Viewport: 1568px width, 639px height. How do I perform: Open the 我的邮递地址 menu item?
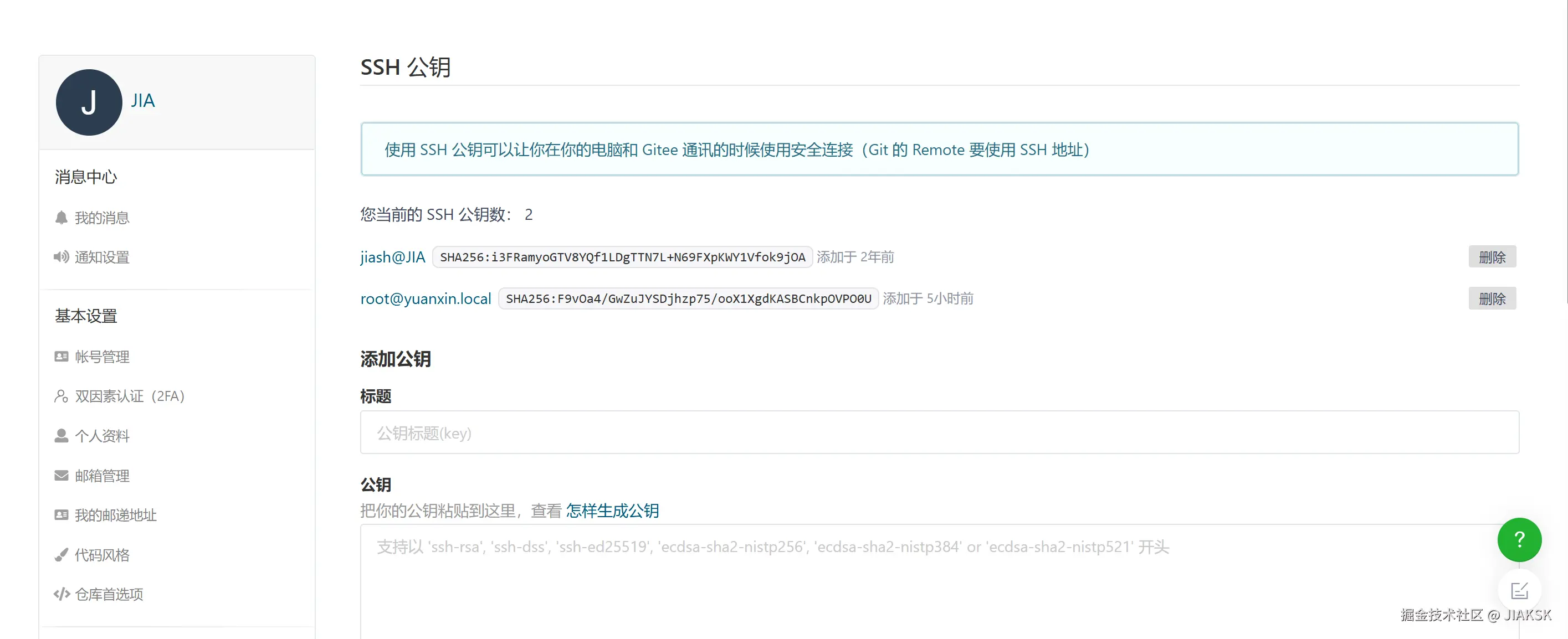point(115,515)
